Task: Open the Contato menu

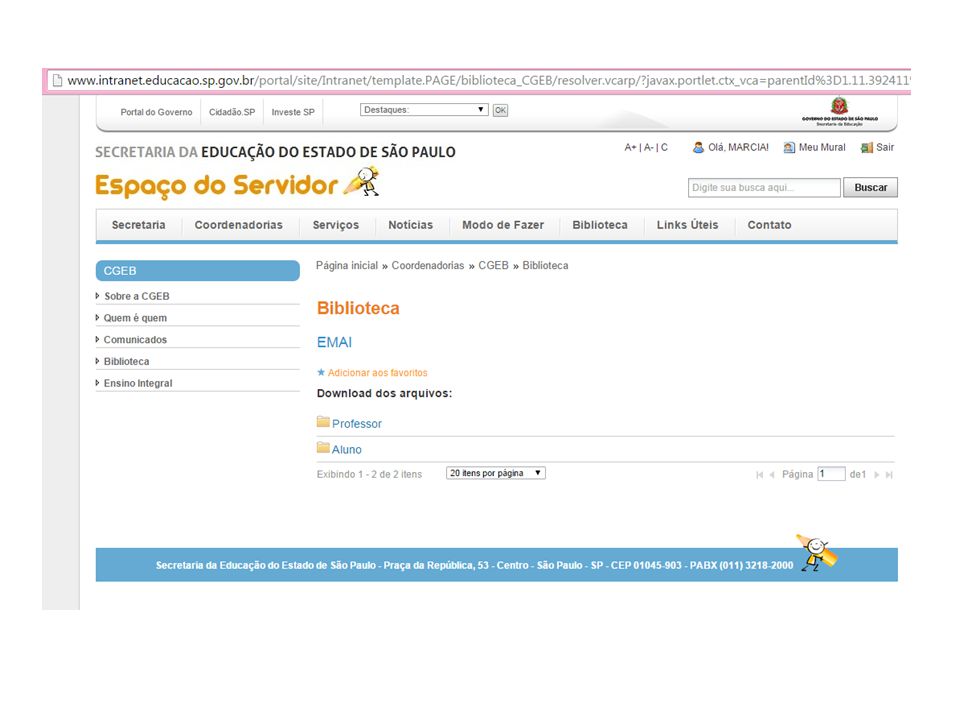Action: [x=769, y=225]
